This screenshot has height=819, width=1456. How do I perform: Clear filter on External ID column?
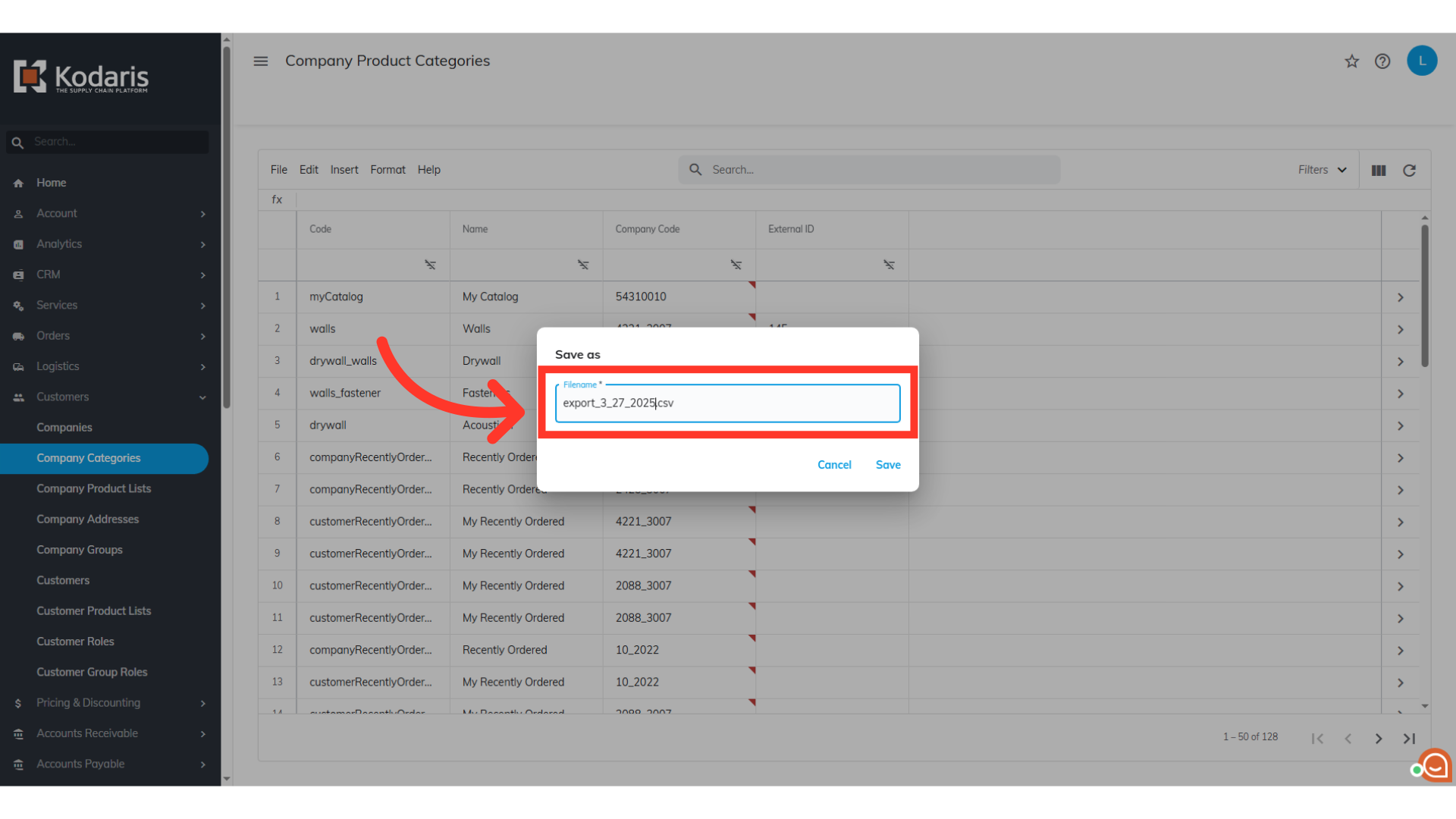(889, 265)
